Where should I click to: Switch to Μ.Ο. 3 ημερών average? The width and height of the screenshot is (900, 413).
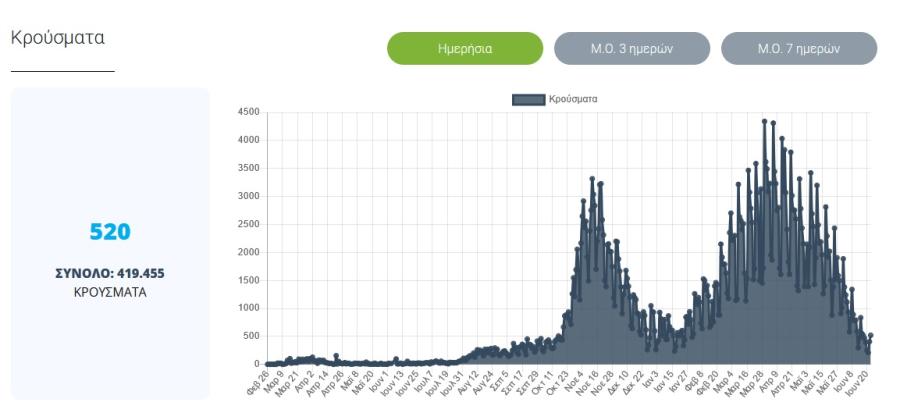pyautogui.click(x=632, y=48)
